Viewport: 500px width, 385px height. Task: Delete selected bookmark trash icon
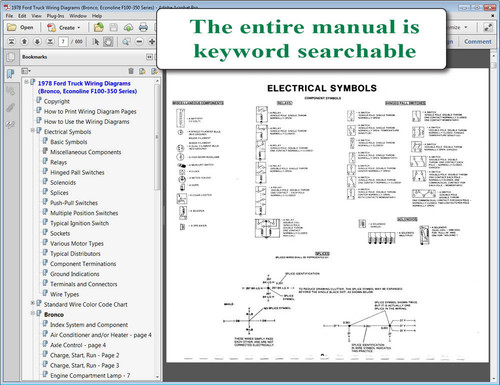click(131, 71)
